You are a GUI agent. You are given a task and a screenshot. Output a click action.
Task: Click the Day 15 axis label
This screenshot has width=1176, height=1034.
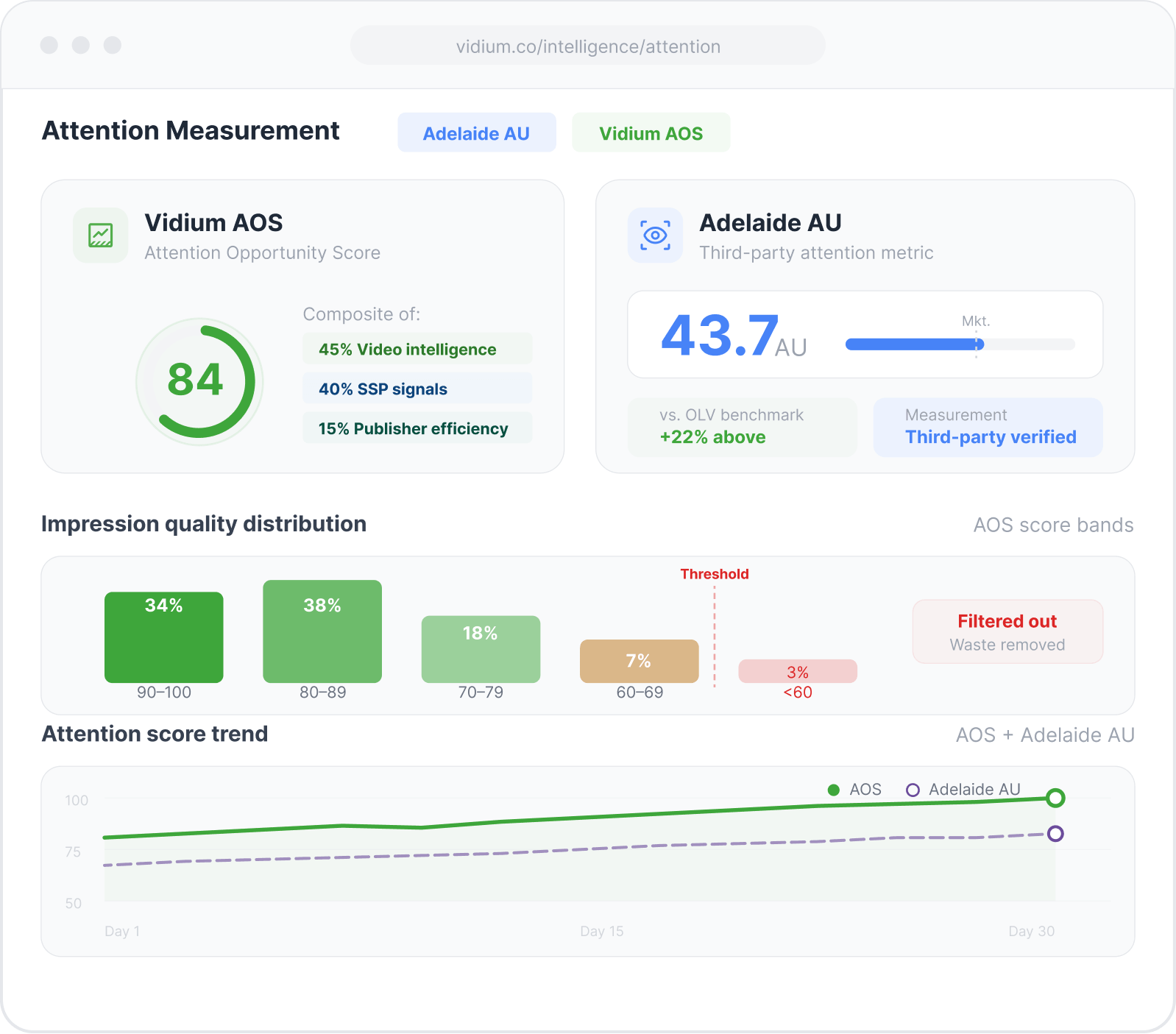click(x=602, y=931)
